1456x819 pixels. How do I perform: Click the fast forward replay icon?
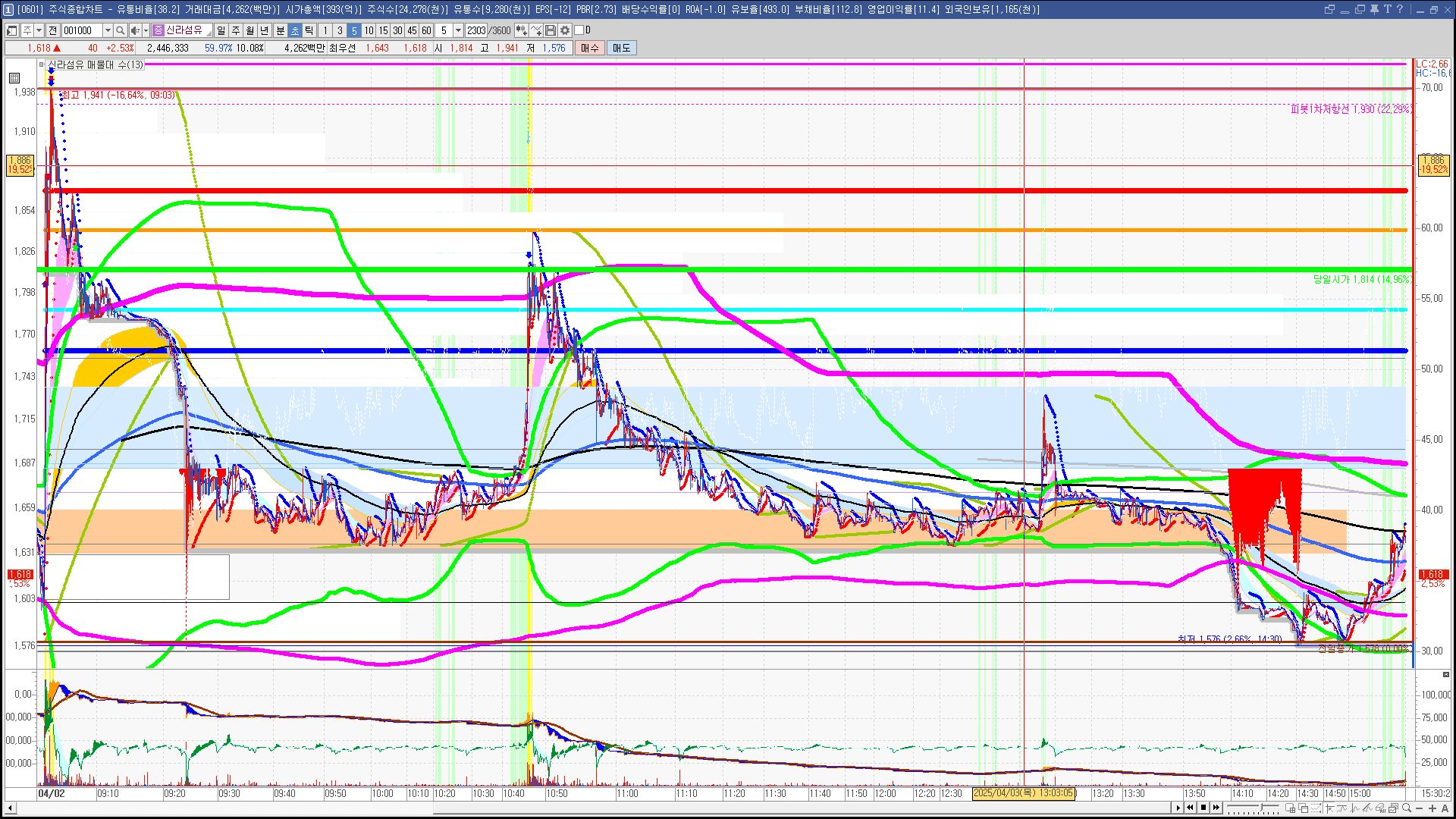point(1216,808)
